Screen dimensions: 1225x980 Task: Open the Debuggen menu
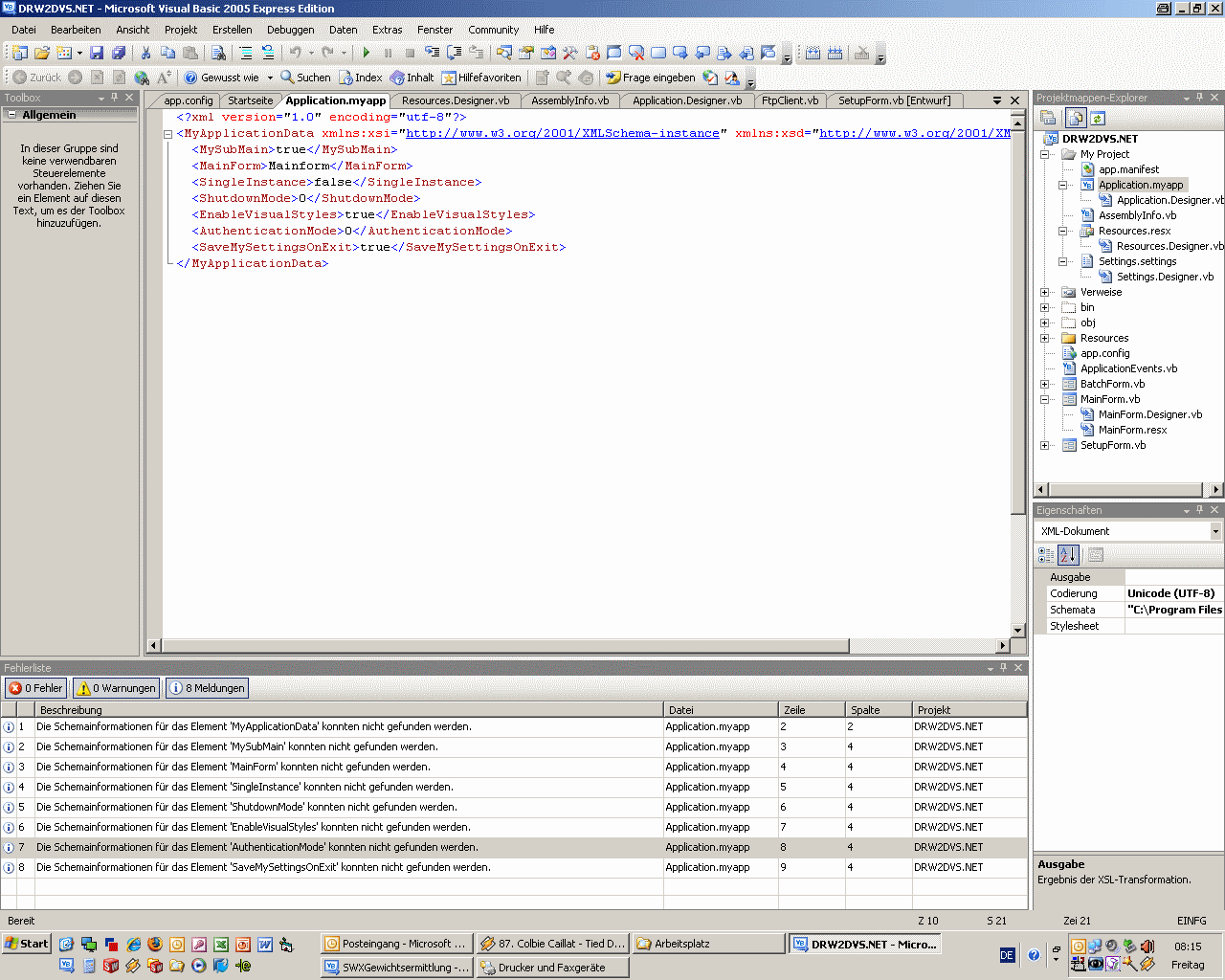click(x=290, y=30)
